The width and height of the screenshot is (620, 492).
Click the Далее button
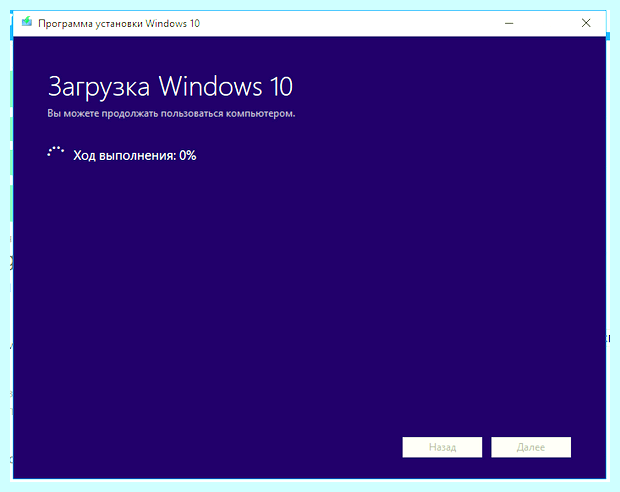531,447
